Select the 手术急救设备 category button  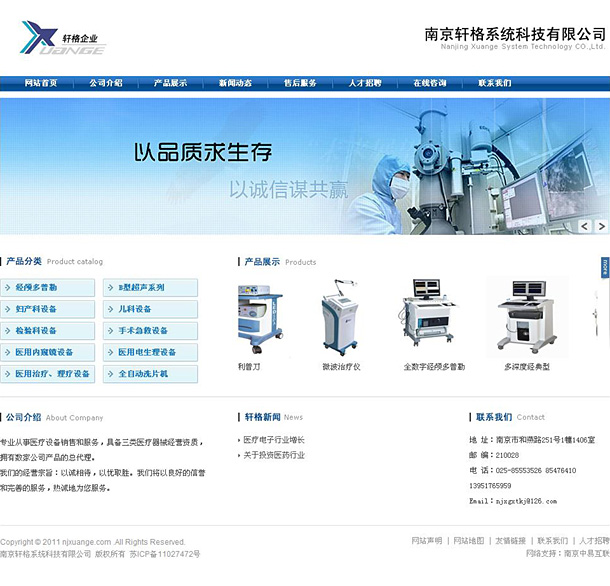[150, 331]
